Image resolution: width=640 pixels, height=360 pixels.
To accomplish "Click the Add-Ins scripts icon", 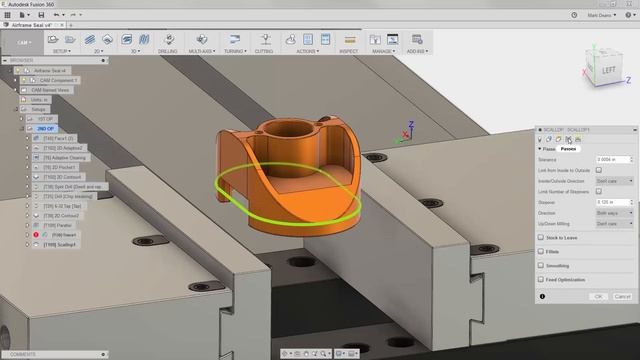I will [x=417, y=40].
